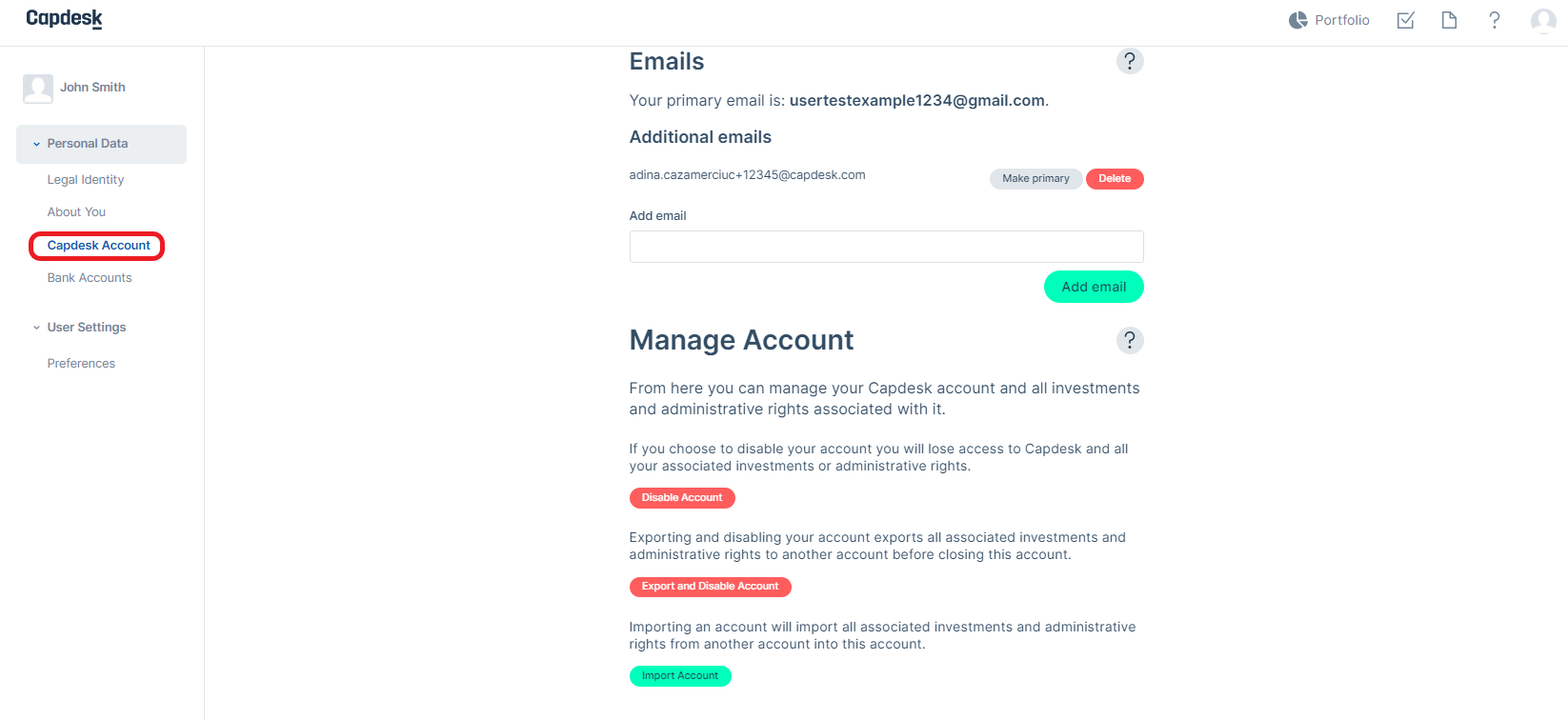Make the additional email primary
The height and width of the screenshot is (720, 1568).
[1035, 179]
